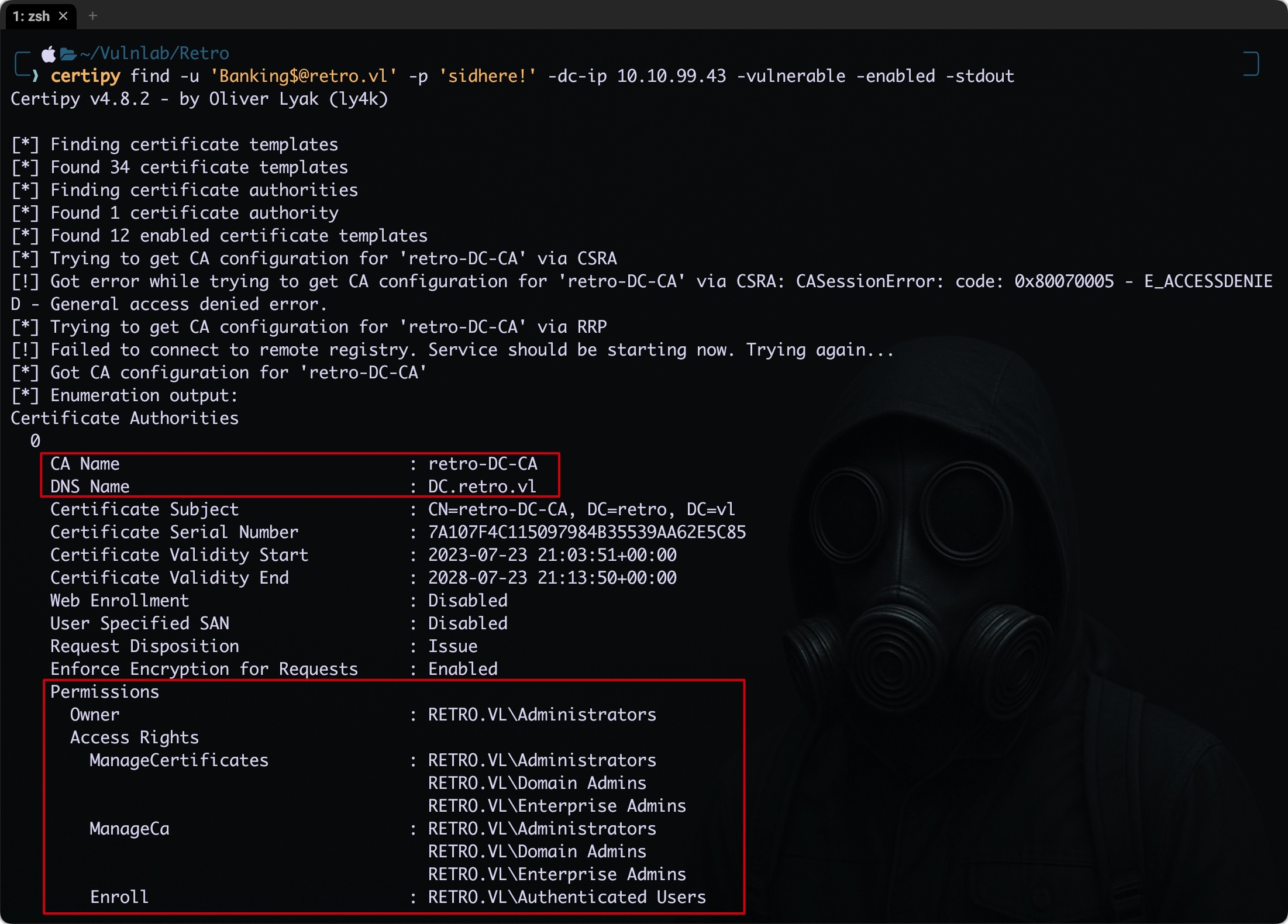Click the Owner value 'RETRO.VL\Administrators'
The height and width of the screenshot is (924, 1288).
tap(542, 715)
